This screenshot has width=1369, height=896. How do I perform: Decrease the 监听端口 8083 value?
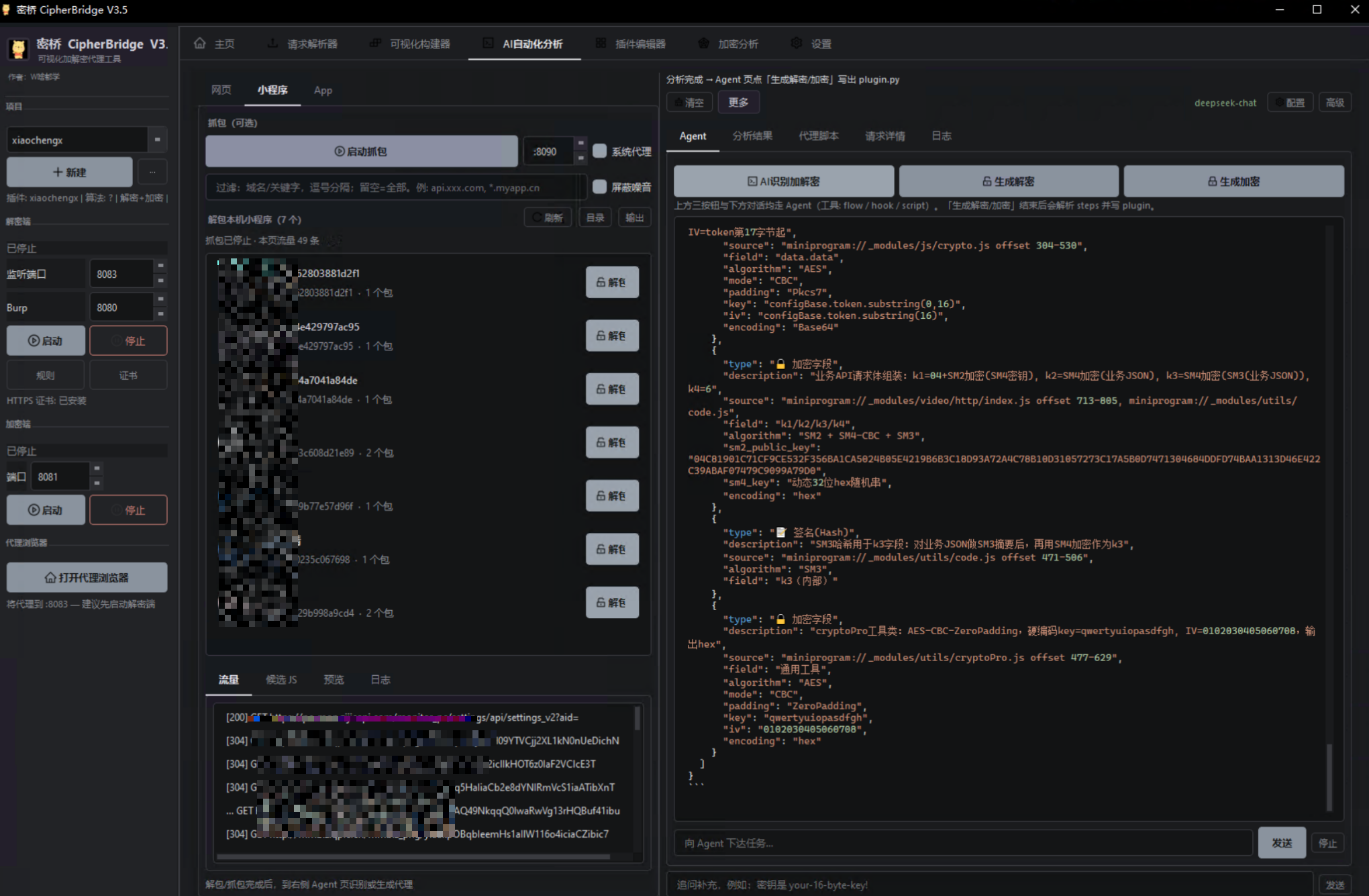[x=161, y=280]
